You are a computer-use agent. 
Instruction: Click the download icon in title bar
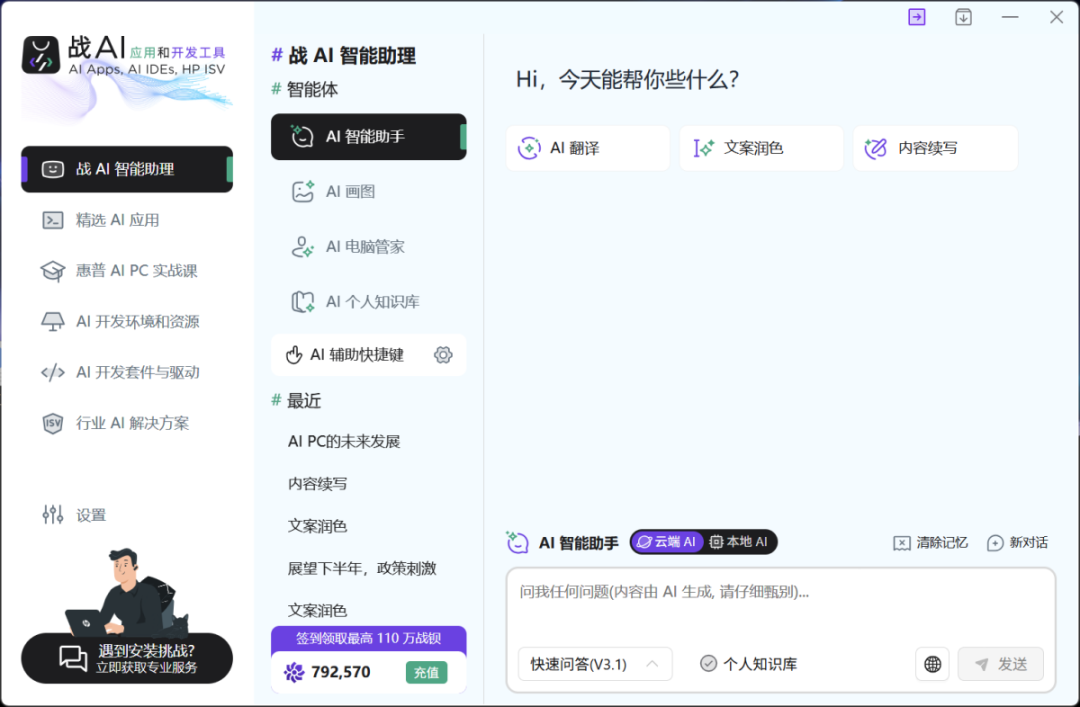pos(964,17)
